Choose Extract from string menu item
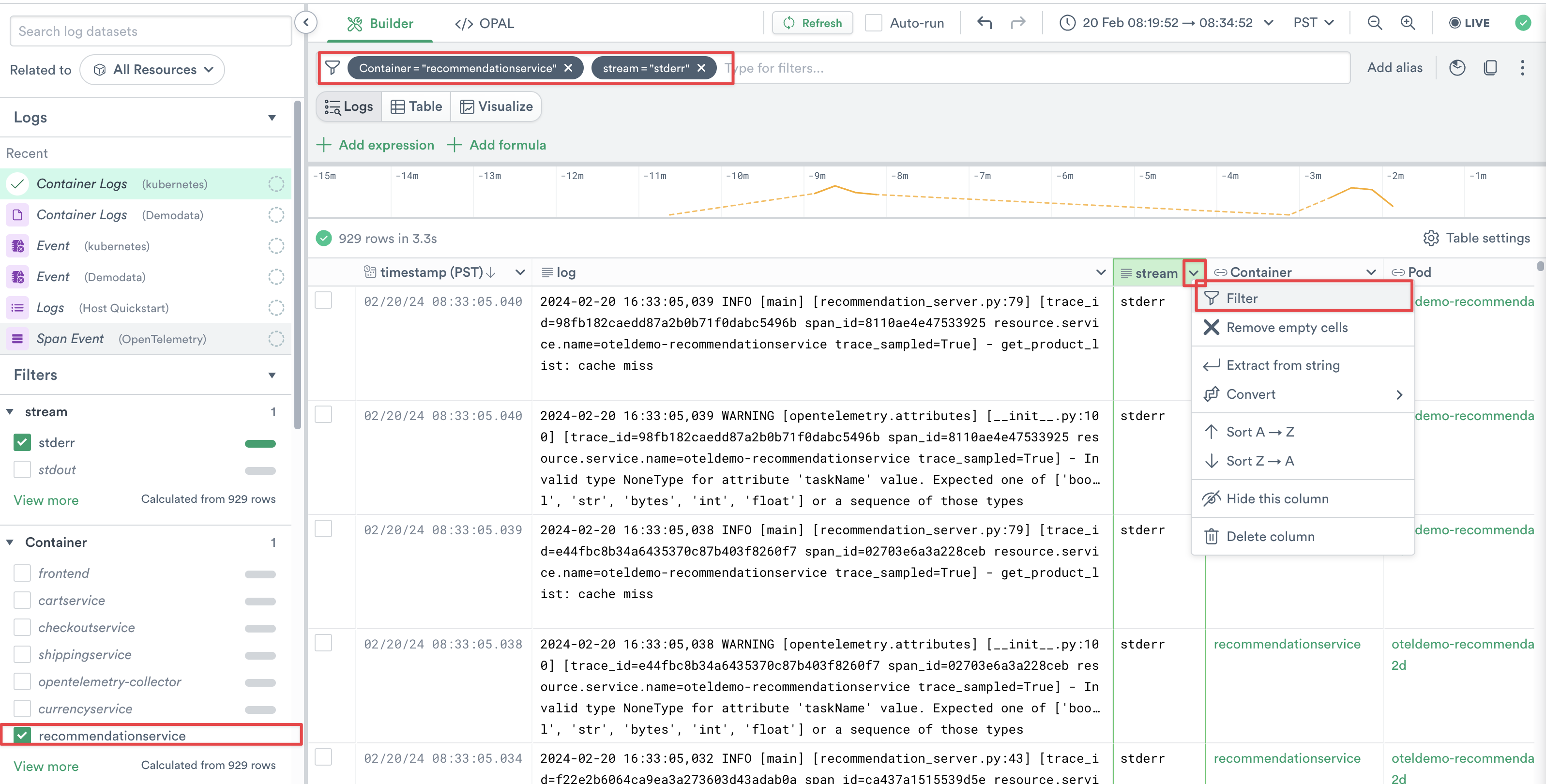 pyautogui.click(x=1303, y=365)
